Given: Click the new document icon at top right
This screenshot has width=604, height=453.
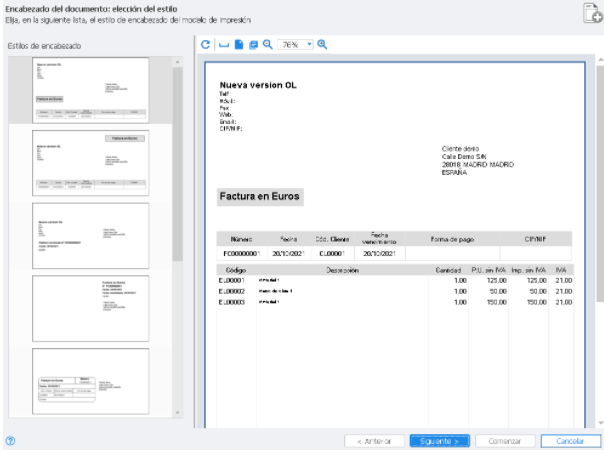Looking at the screenshot, I should [592, 14].
